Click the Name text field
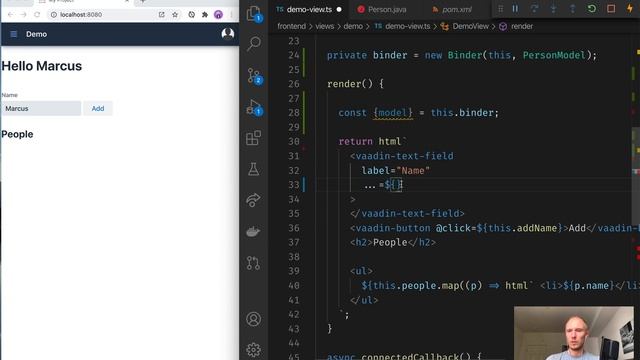This screenshot has height=360, width=640. point(41,109)
